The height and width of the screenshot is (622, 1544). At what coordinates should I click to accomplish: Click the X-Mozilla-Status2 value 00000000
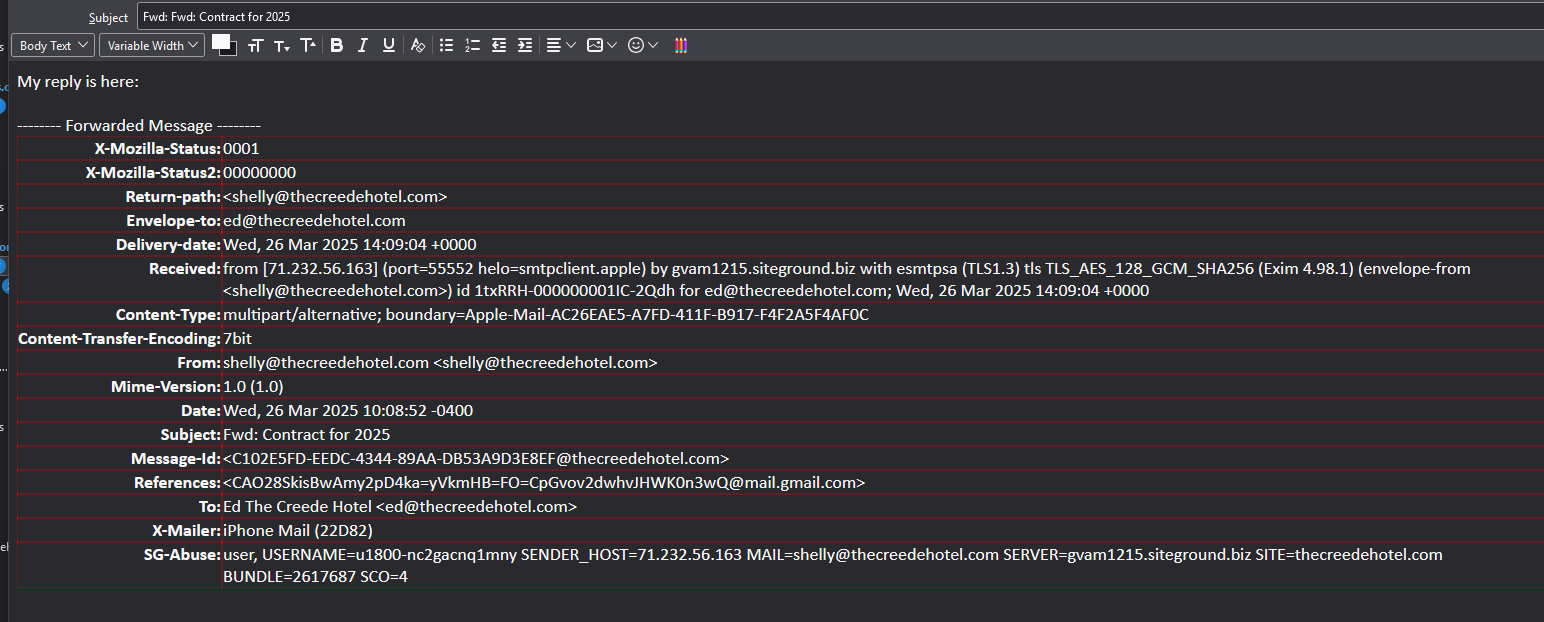coord(259,173)
